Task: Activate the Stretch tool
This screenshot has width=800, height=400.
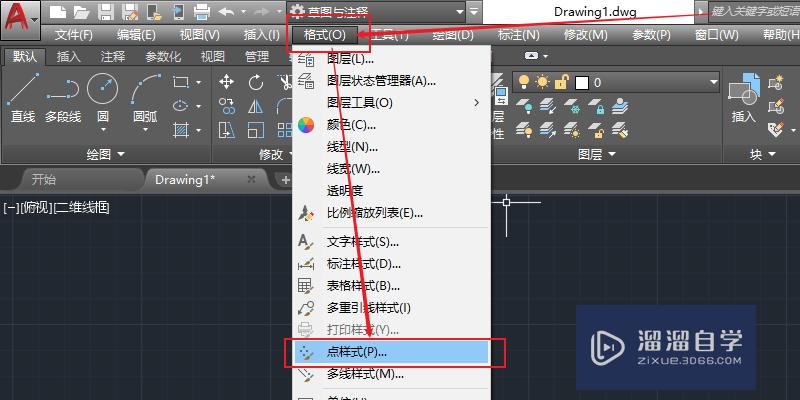Action: pos(227,130)
